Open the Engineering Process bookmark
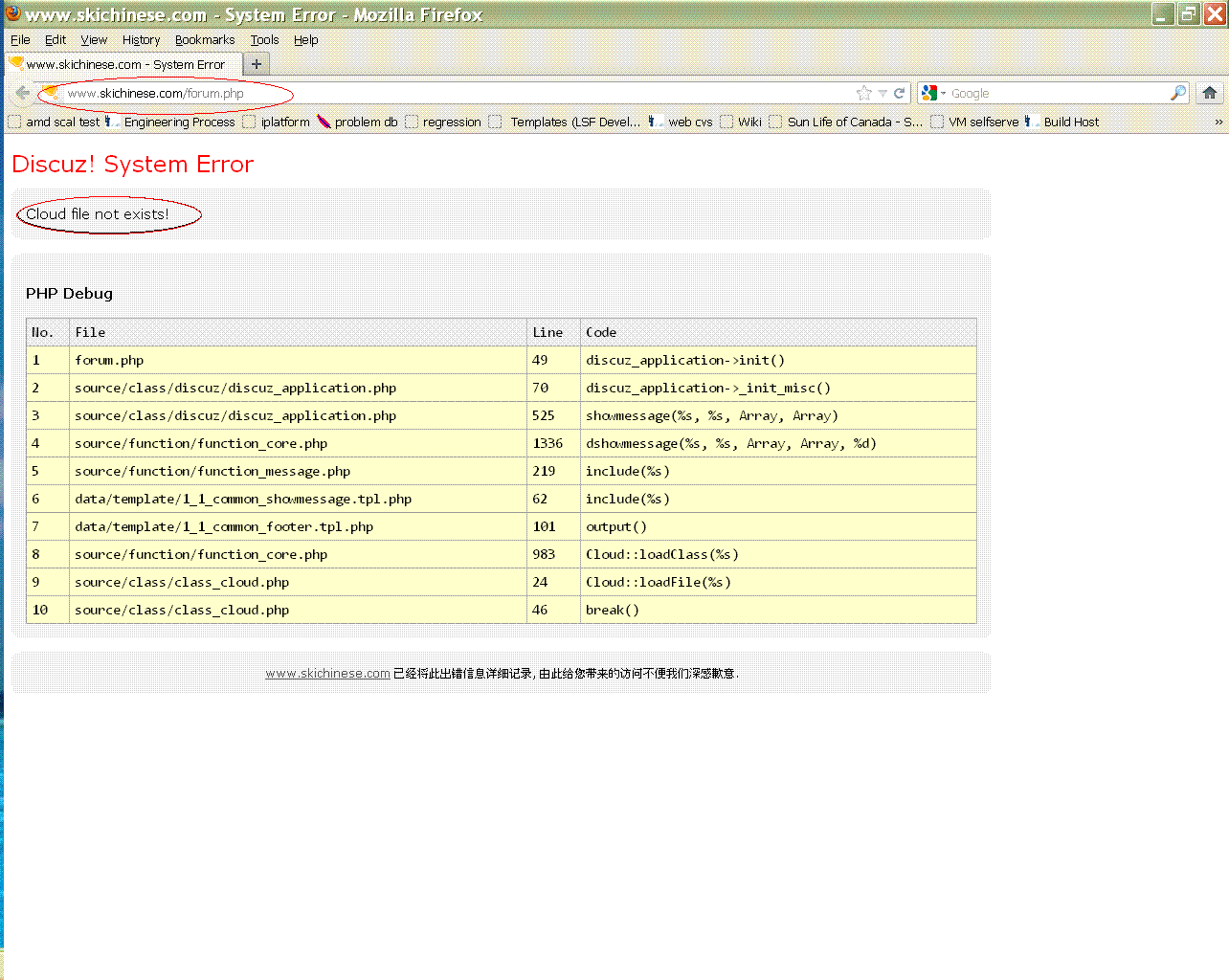Viewport: 1229px width, 980px height. 178,122
